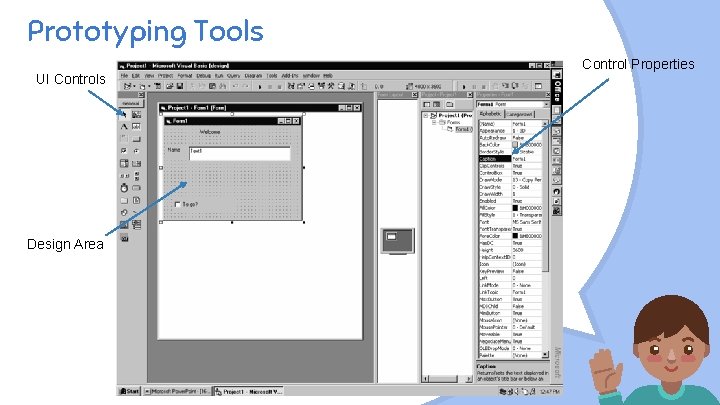Open the Add-Ins menu
This screenshot has height=405, width=720.
point(290,76)
